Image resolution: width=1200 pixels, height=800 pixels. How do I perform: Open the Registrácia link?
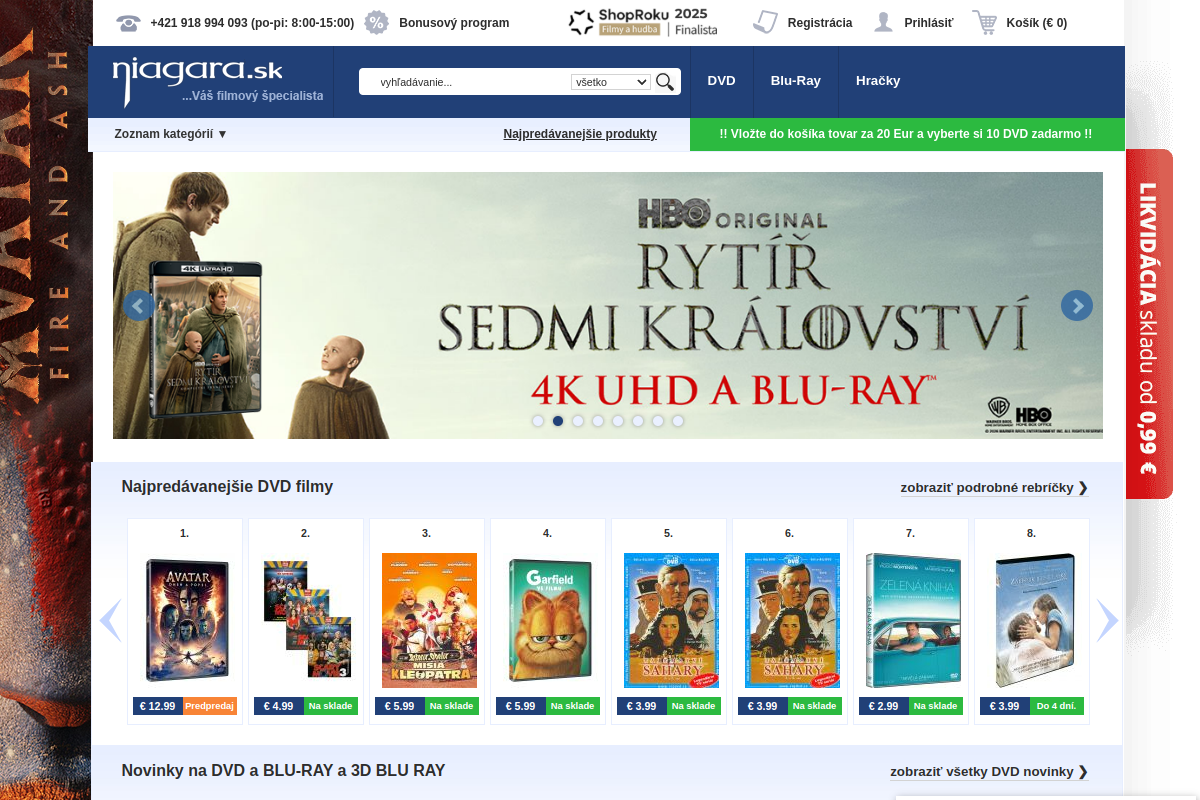click(820, 23)
